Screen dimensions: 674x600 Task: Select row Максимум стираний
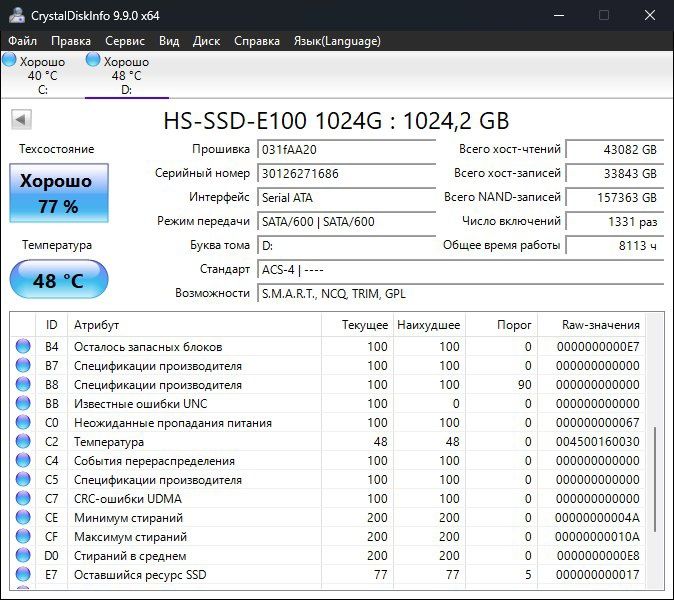[x=328, y=536]
